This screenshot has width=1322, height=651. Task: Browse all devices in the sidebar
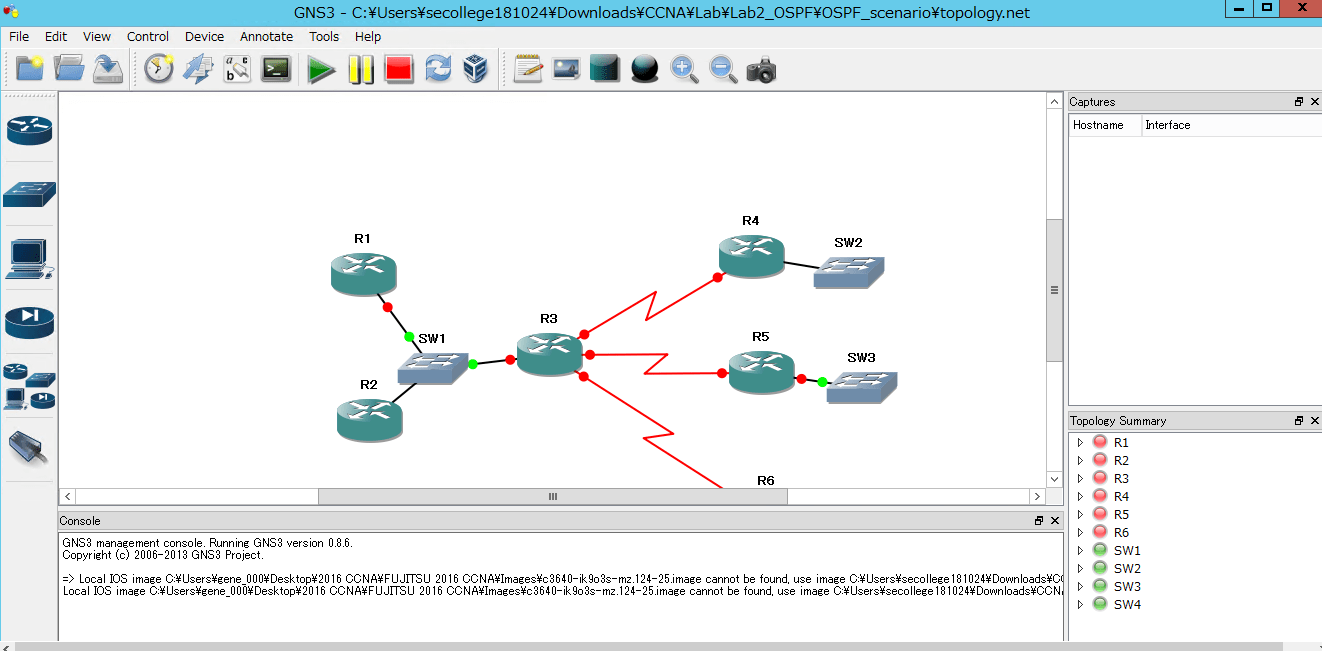pyautogui.click(x=30, y=387)
